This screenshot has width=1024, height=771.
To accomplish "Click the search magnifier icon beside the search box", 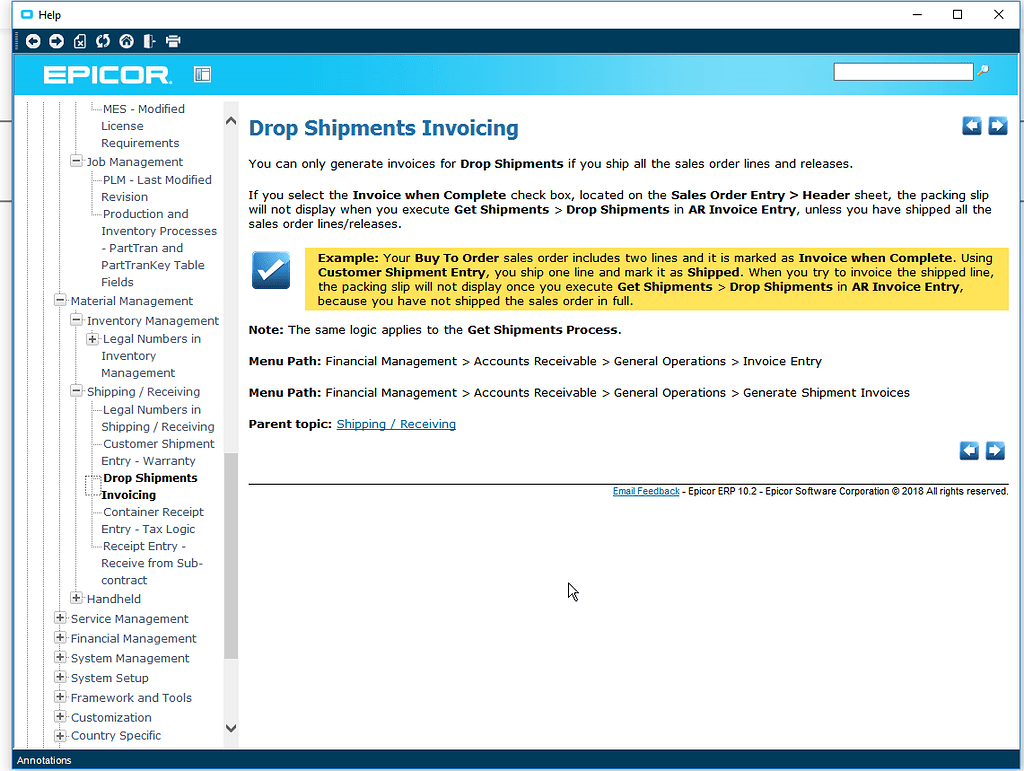I will tap(984, 71).
